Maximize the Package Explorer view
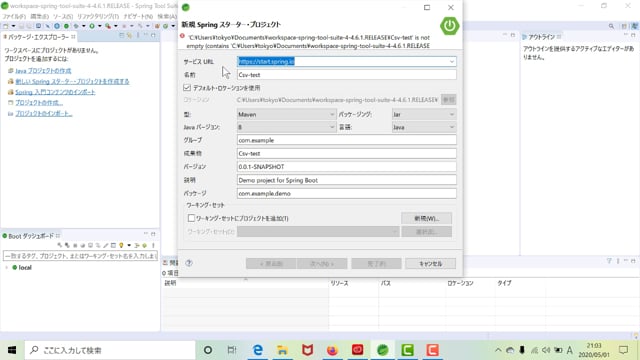Screen dimensions: 640x360 click(x=153, y=36)
